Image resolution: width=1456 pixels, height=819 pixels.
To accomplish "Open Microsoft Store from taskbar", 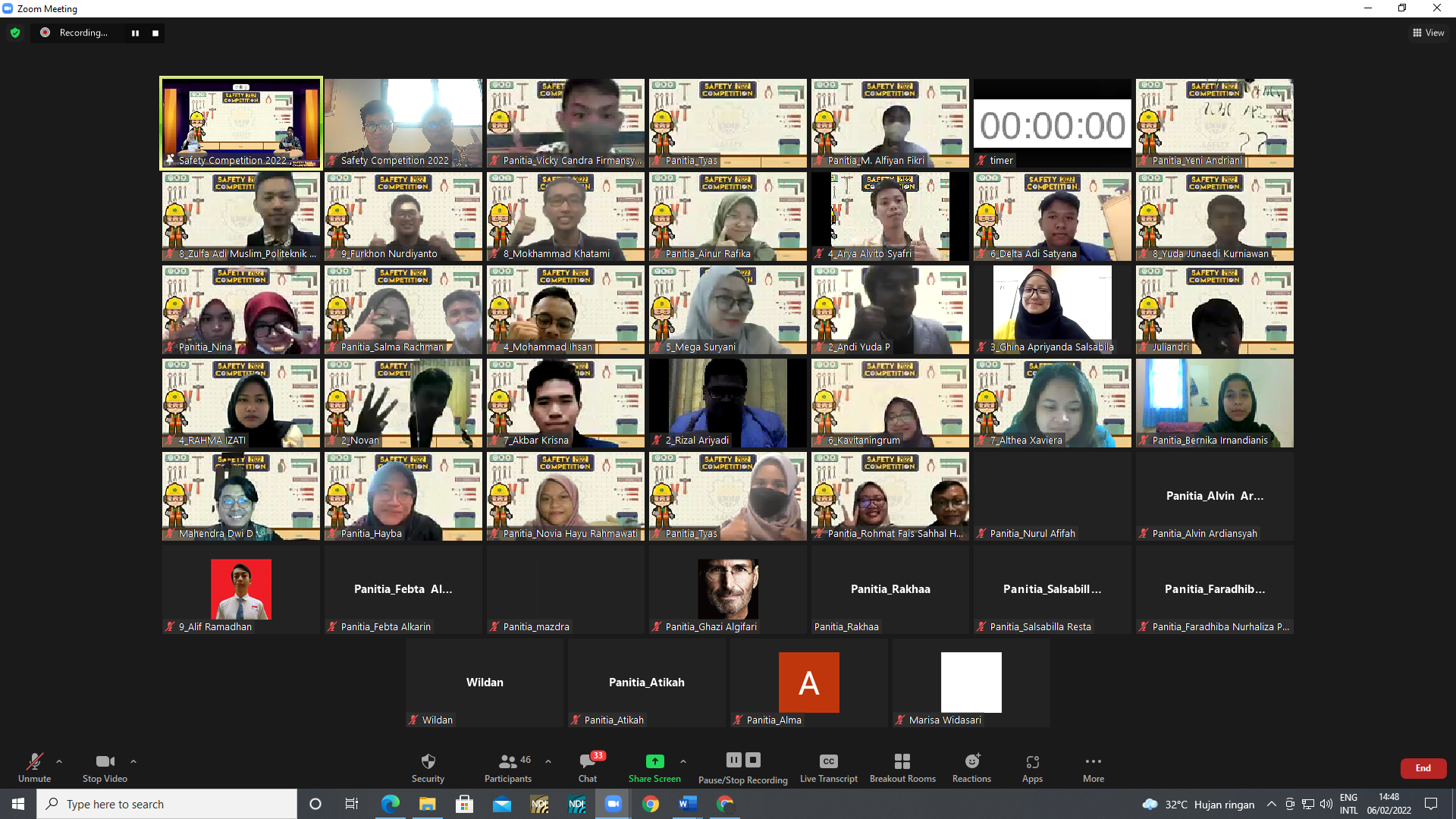I will (x=464, y=804).
